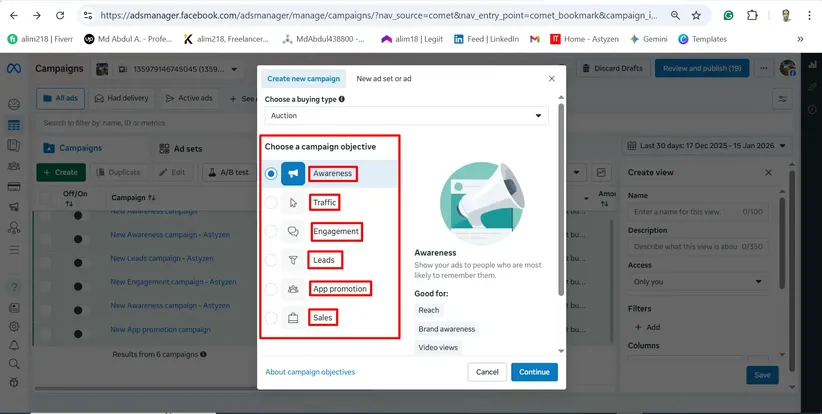
Task: Click the Engagement chat bubble icon
Action: coord(293,232)
